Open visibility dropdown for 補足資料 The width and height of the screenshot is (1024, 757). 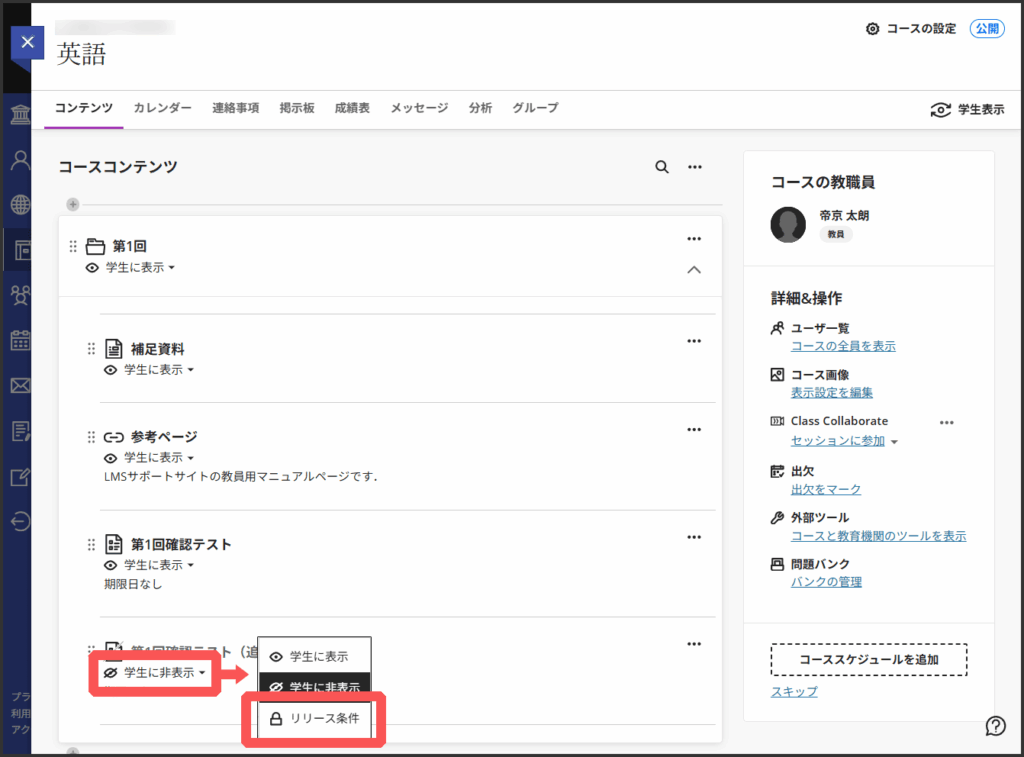[149, 370]
